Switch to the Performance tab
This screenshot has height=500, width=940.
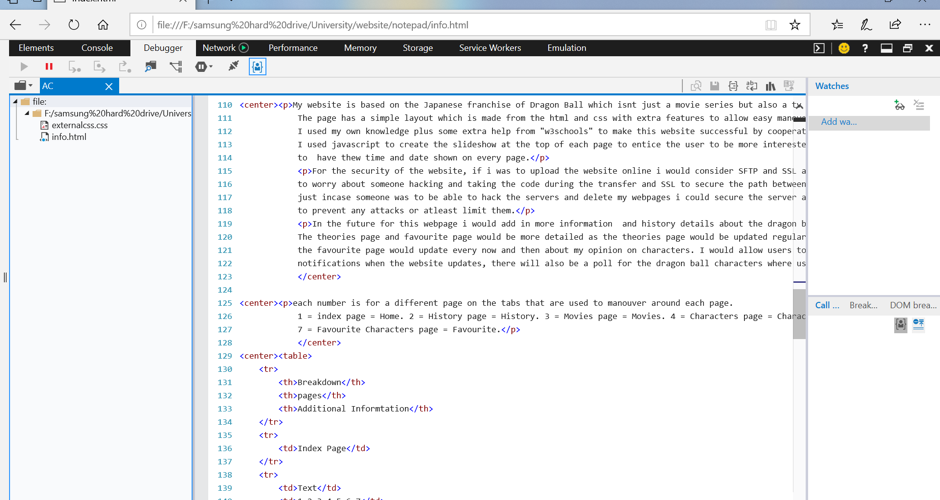click(x=293, y=48)
